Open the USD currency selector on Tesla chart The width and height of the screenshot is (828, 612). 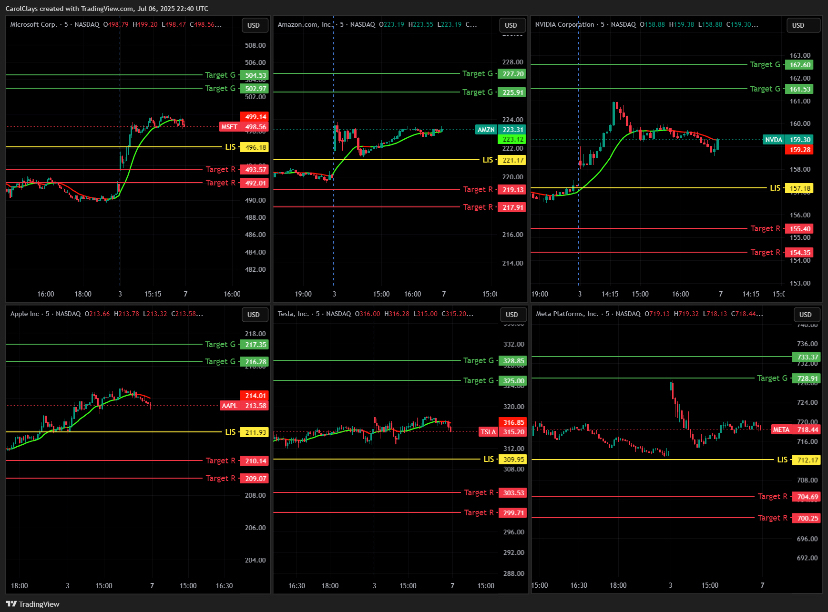pos(512,315)
